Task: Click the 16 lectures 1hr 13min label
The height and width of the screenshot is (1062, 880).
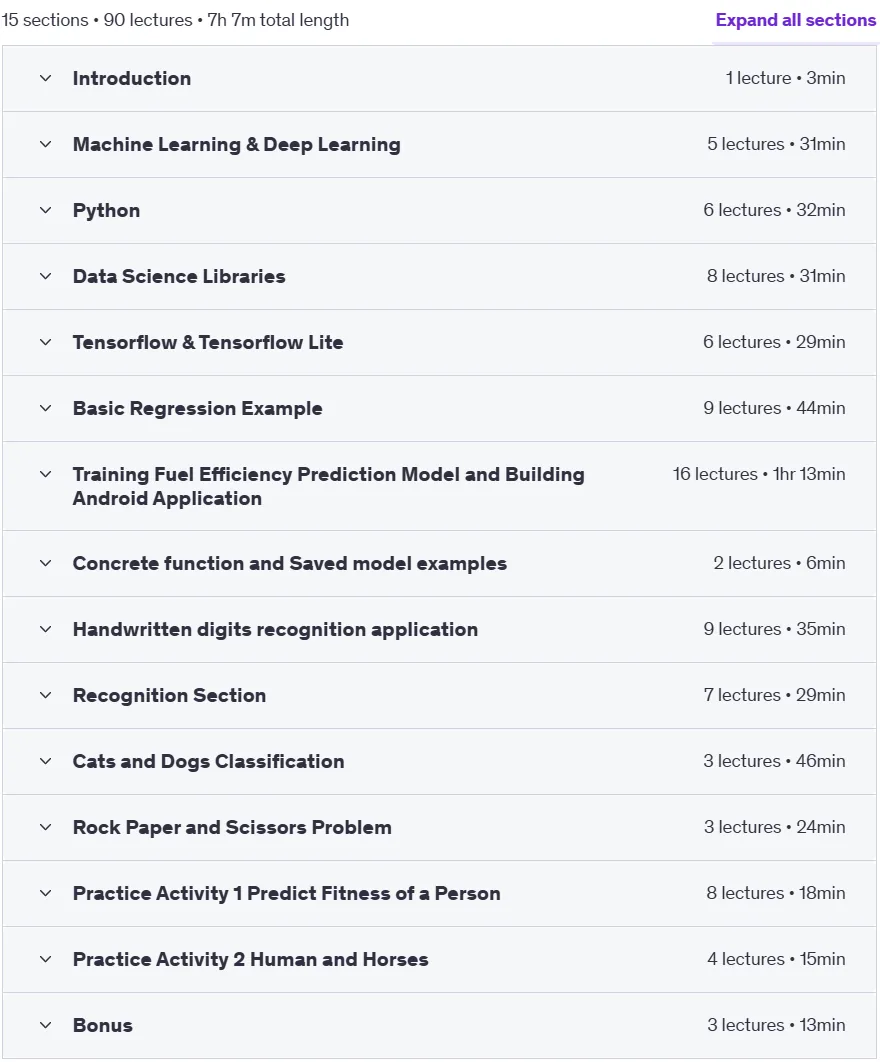Action: click(x=759, y=474)
